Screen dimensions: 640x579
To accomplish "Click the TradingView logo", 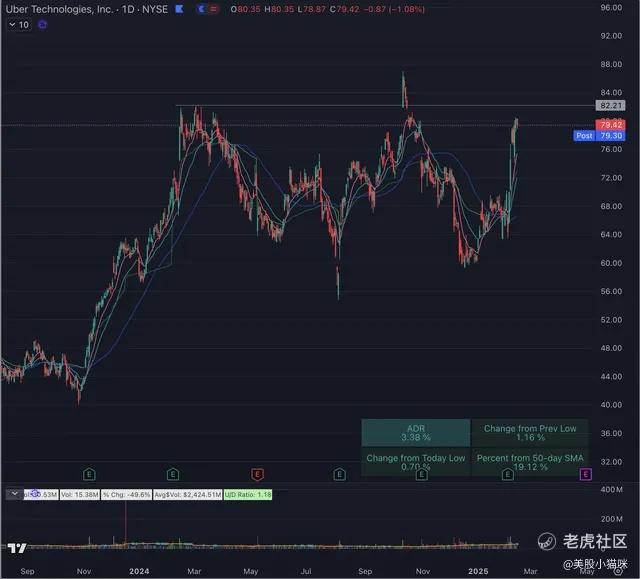I will click(17, 548).
